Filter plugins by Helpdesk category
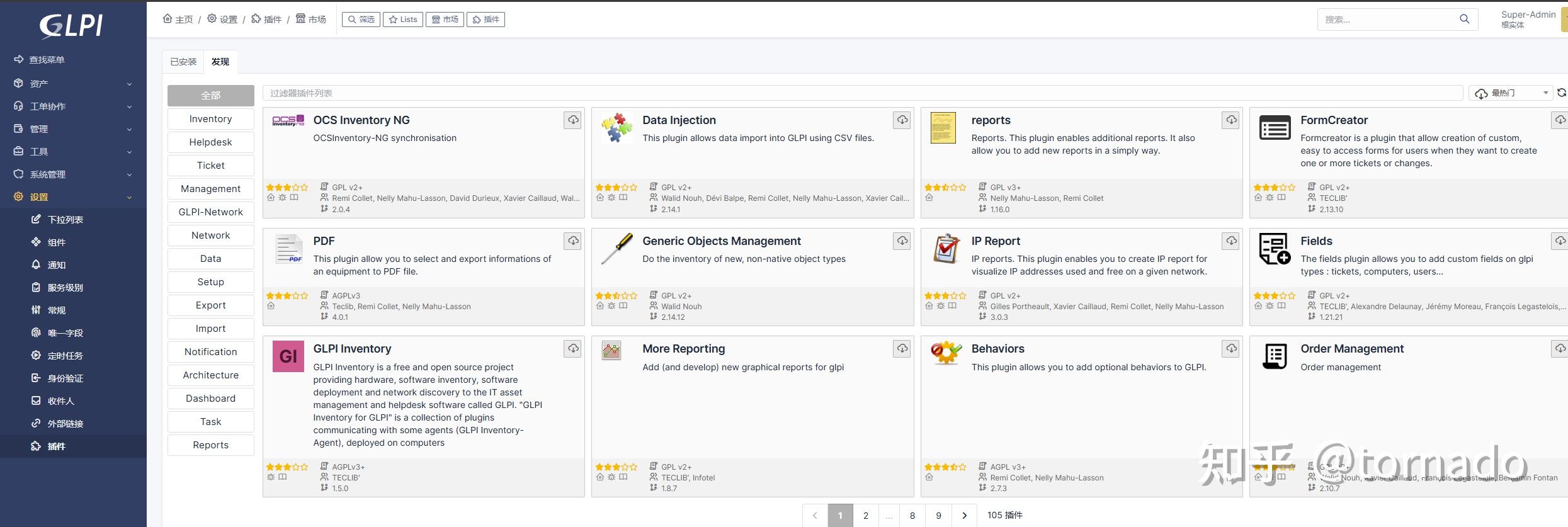This screenshot has height=527, width=1568. (211, 142)
